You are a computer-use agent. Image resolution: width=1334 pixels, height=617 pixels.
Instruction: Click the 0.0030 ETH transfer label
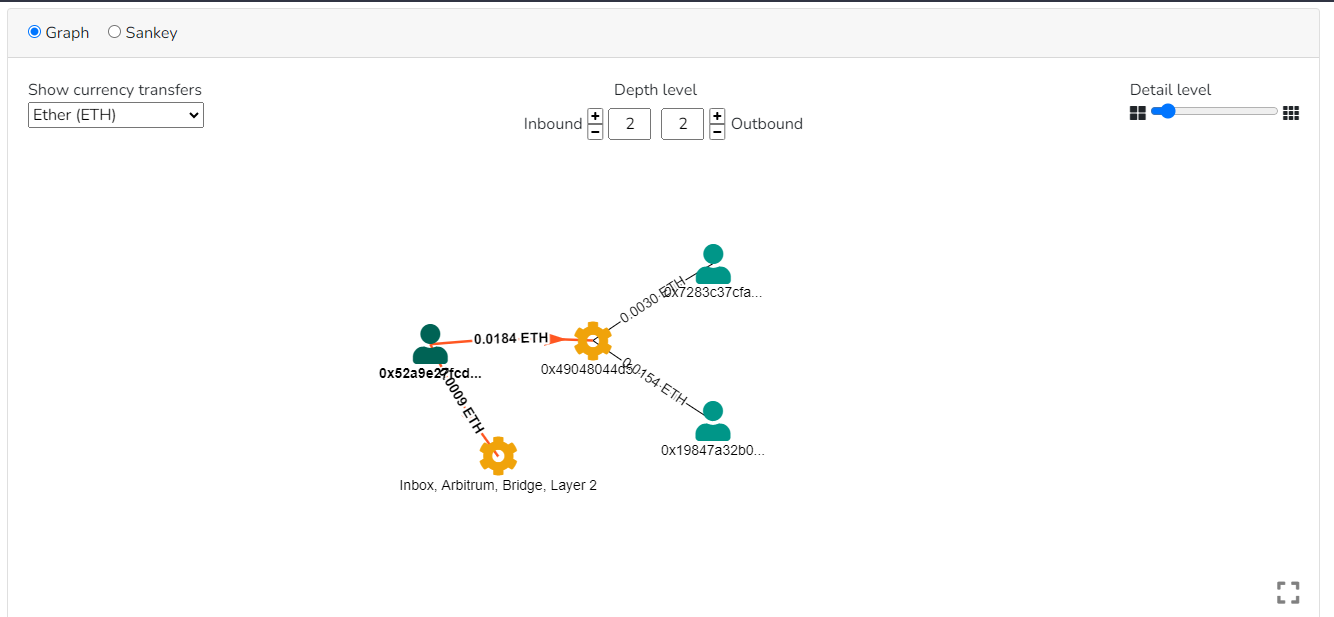[x=653, y=299]
